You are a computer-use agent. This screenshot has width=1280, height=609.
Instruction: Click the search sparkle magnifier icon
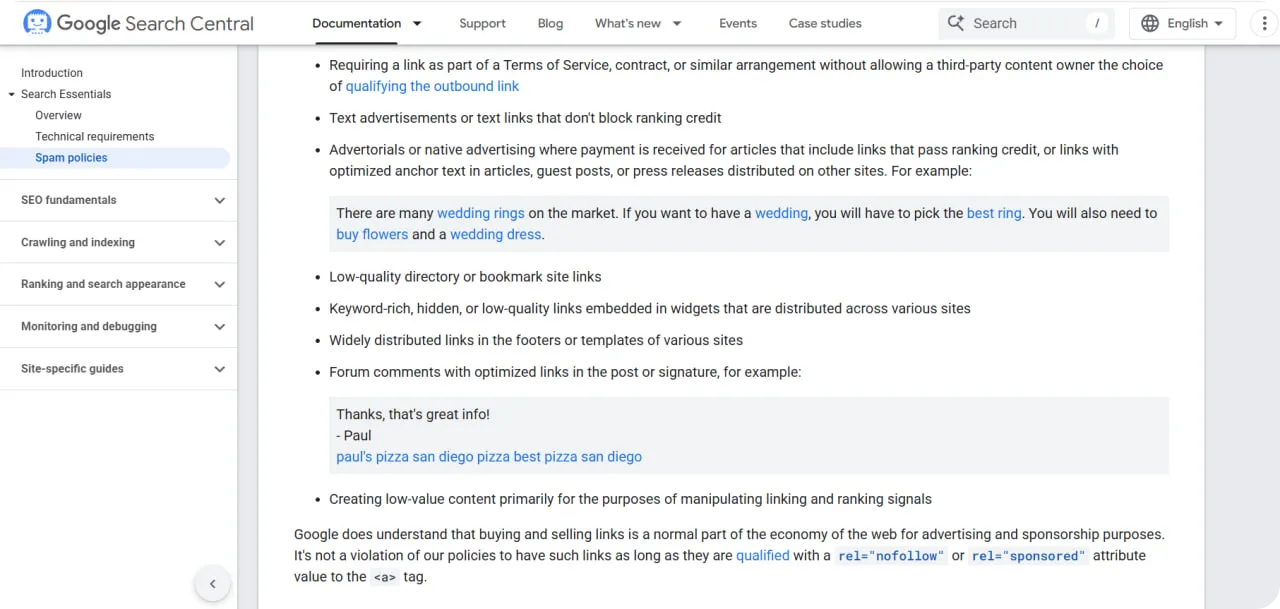tap(956, 23)
